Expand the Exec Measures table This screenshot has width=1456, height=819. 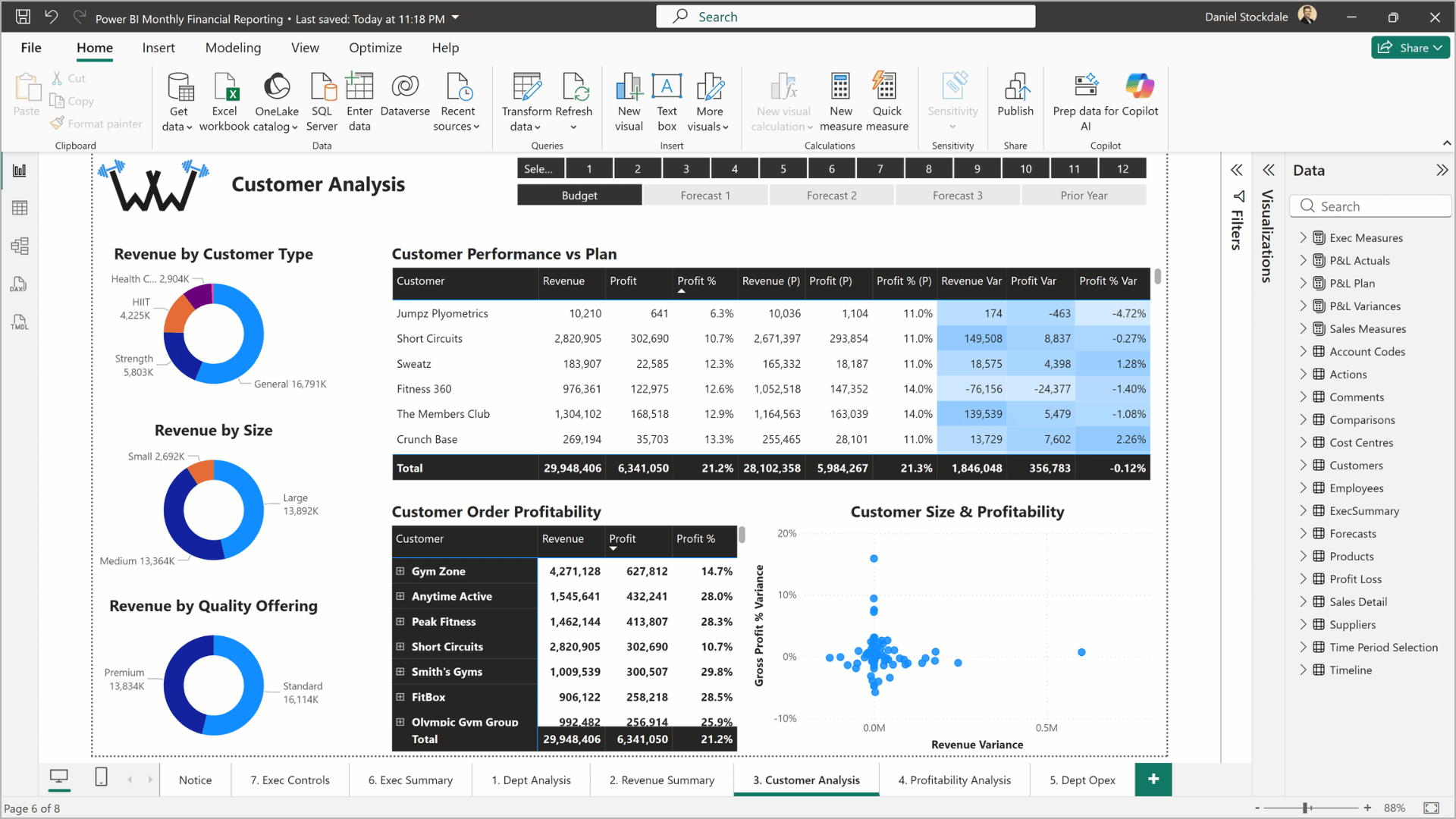pos(1303,237)
